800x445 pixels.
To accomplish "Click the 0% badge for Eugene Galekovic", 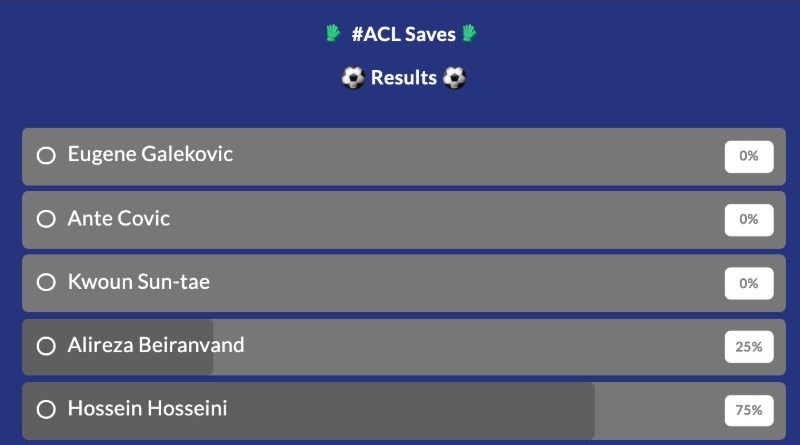I will coord(749,156).
